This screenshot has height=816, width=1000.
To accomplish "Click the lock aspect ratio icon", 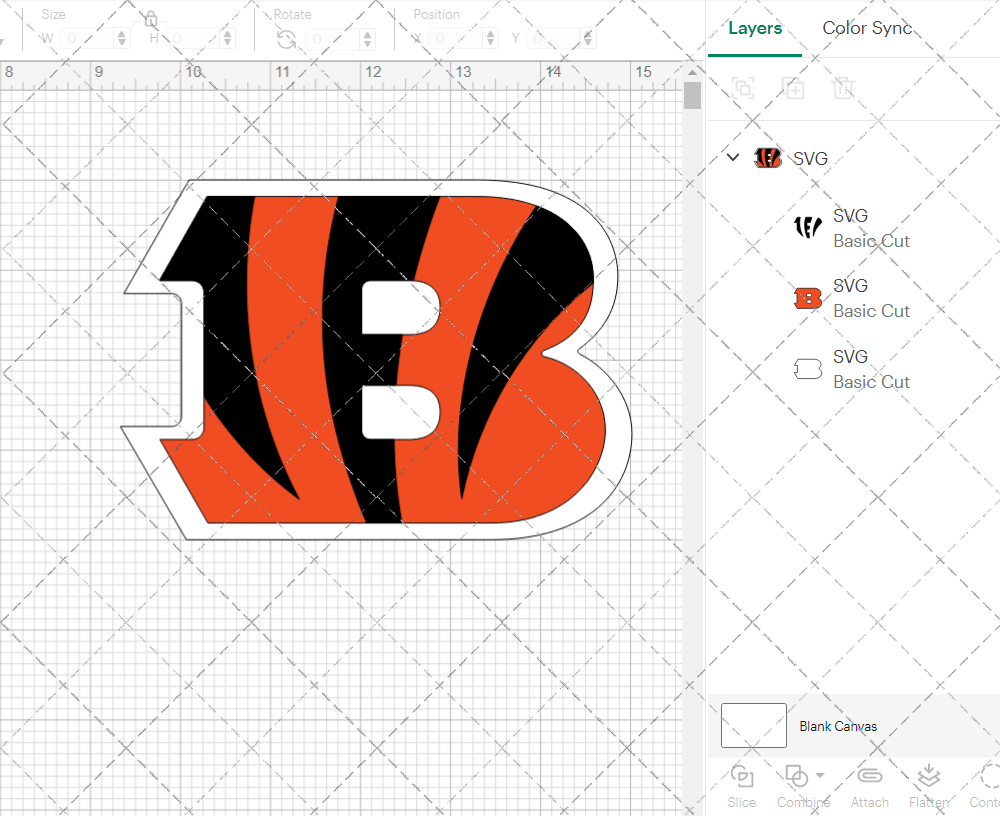I will [151, 20].
